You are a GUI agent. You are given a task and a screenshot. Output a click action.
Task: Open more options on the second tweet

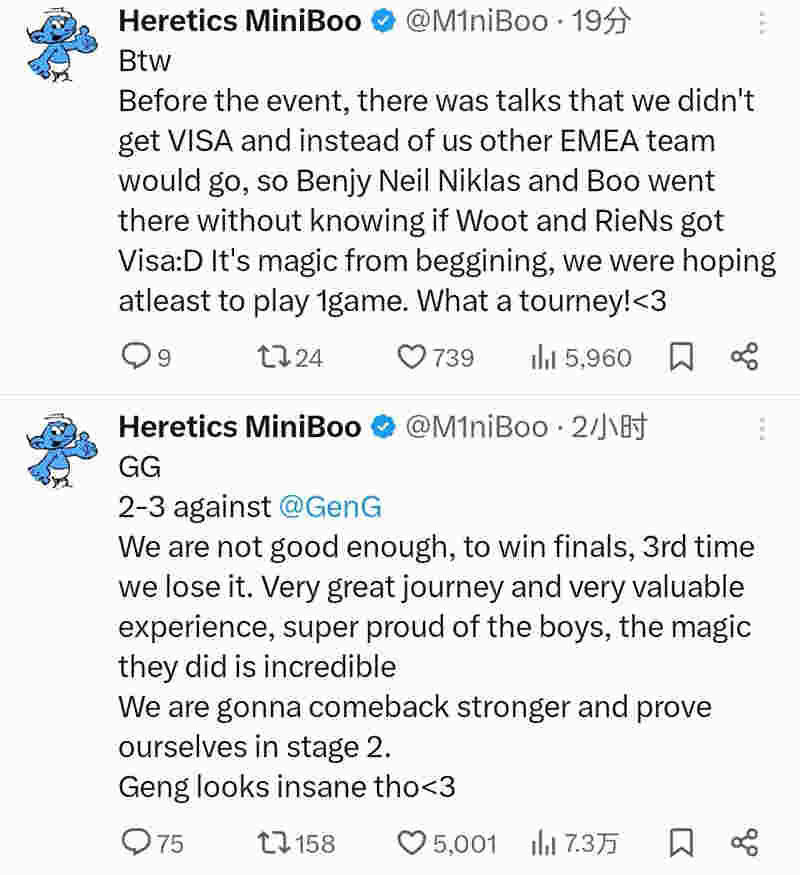762,428
